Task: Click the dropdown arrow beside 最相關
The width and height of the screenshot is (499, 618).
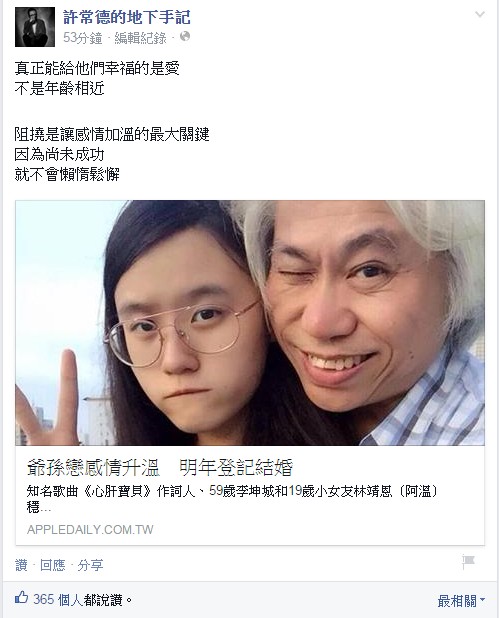Action: (x=482, y=601)
